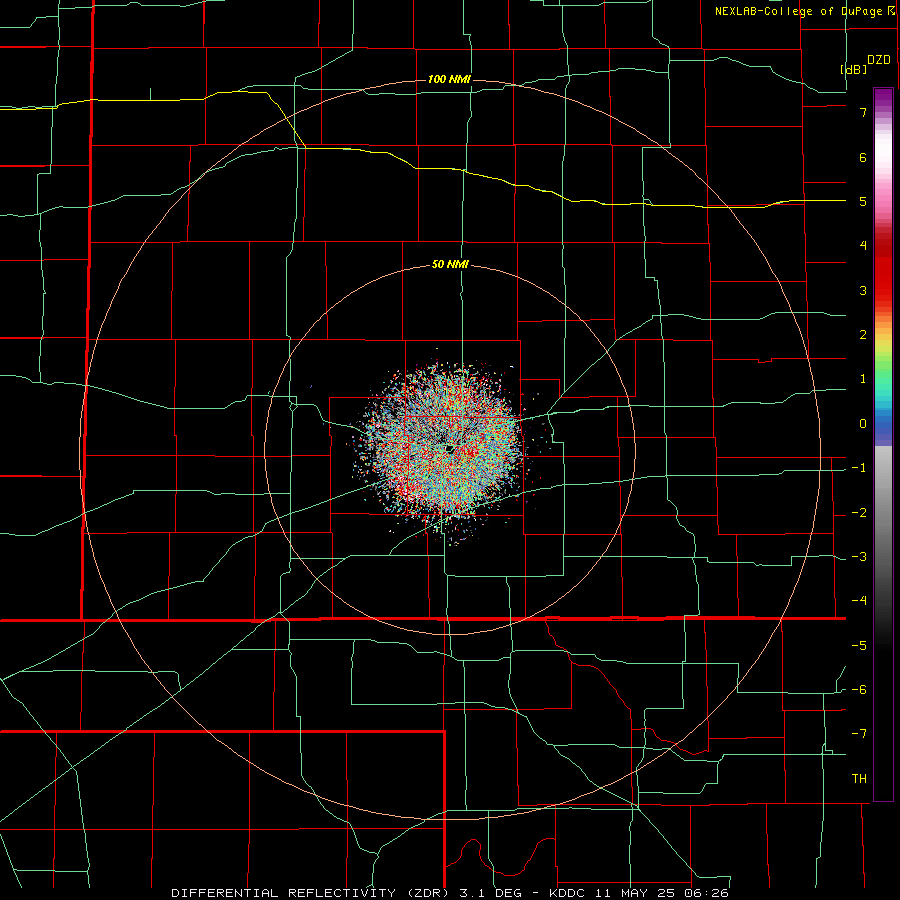Click the DZD label above the color scale
900x900 pixels.
click(879, 60)
